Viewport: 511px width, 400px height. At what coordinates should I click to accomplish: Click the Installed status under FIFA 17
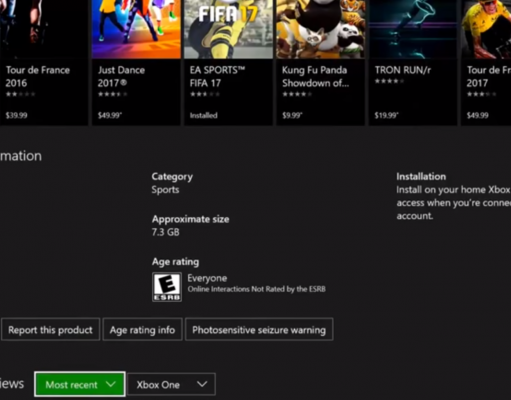203,115
